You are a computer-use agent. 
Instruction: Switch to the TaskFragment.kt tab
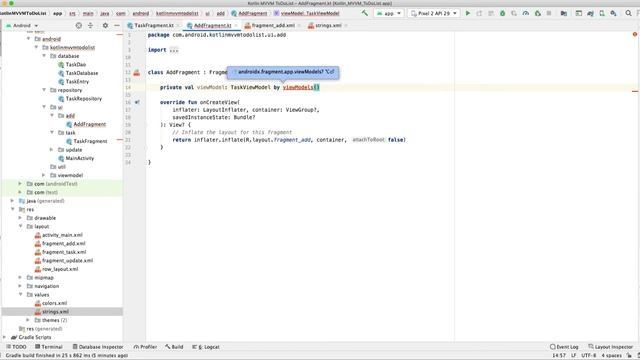pos(154,25)
